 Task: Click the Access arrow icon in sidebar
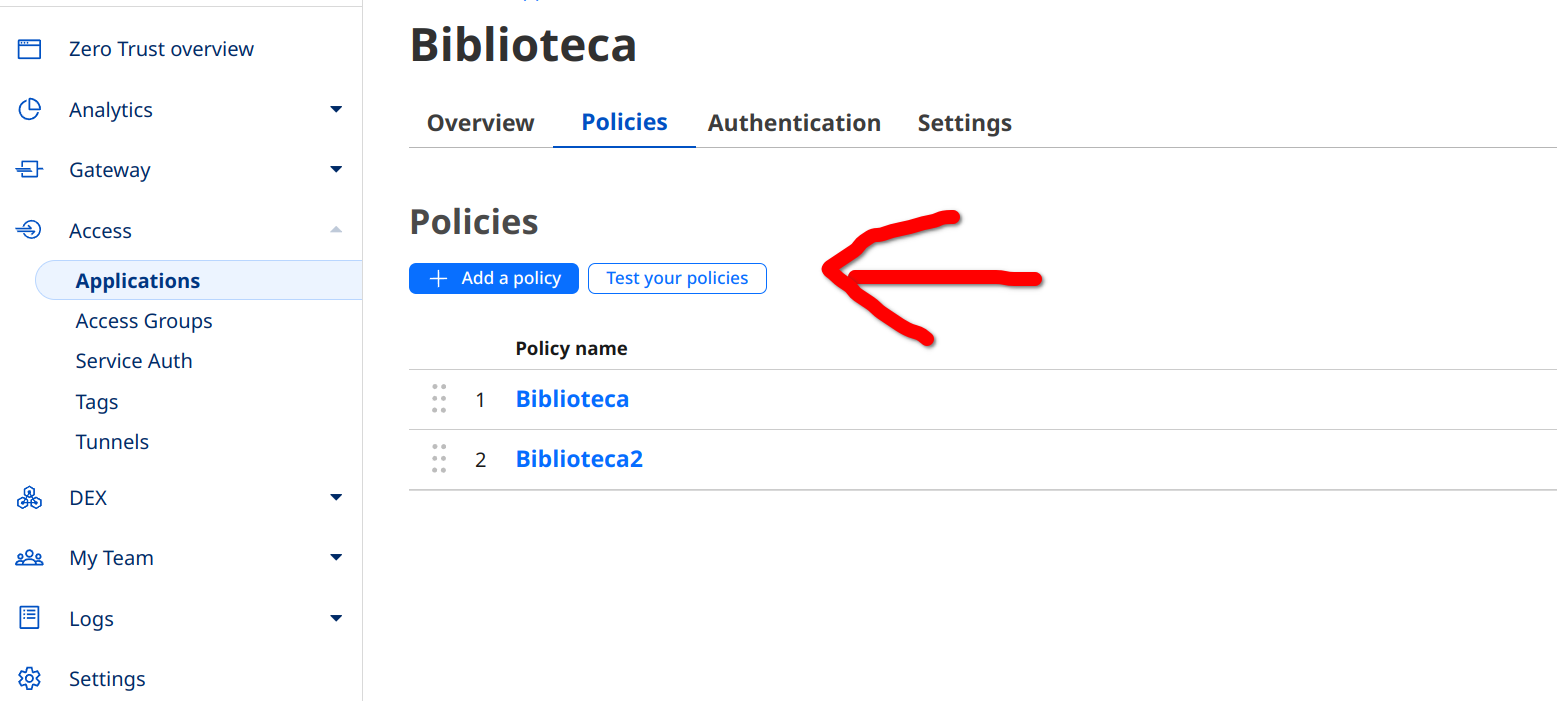(x=30, y=231)
